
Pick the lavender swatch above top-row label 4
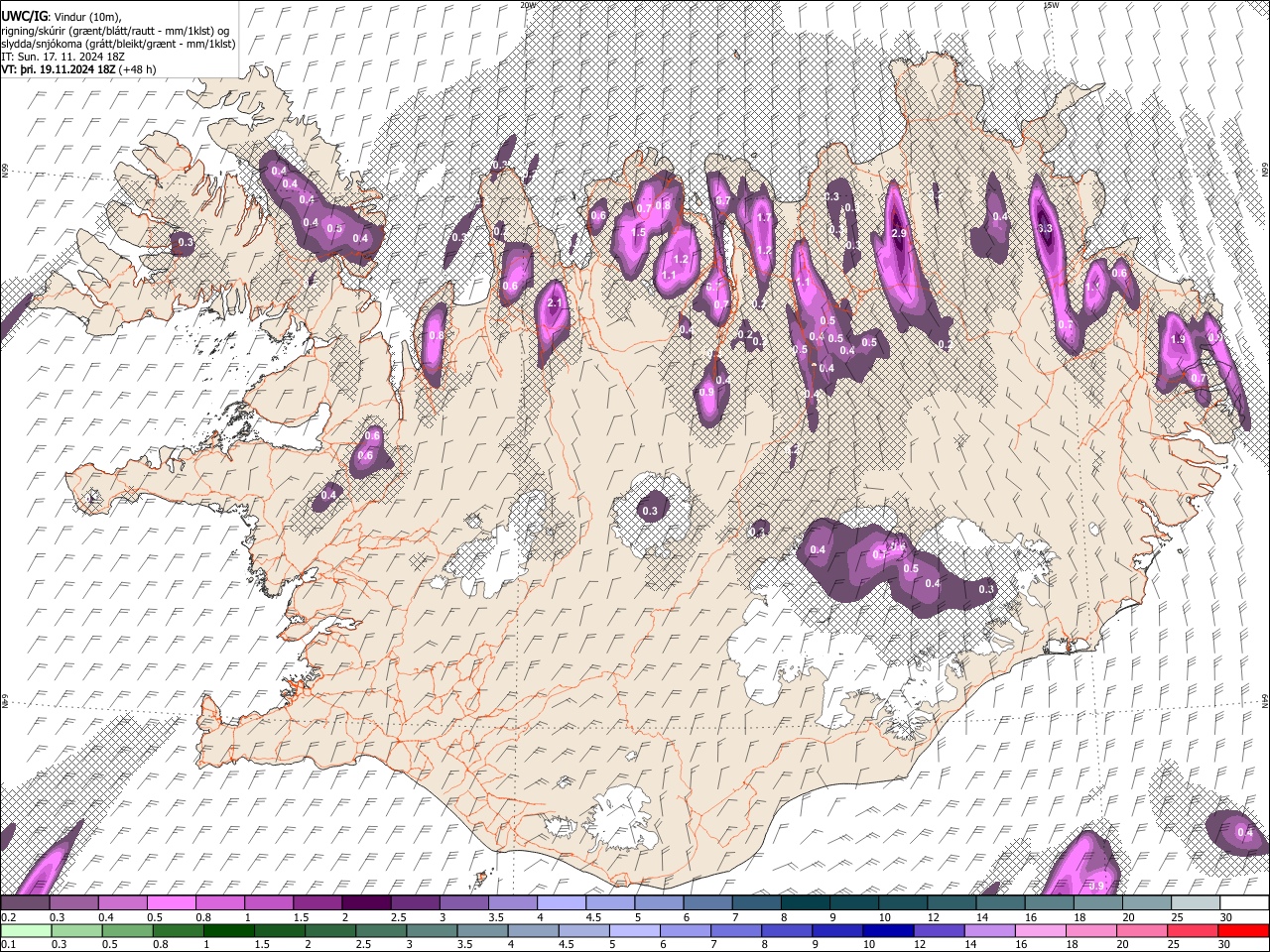pos(560,903)
